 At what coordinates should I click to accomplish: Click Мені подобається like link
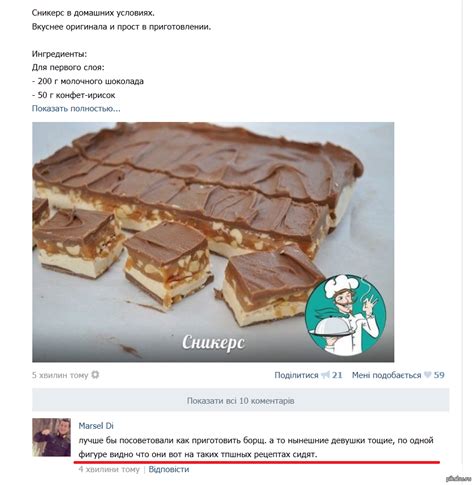click(386, 375)
